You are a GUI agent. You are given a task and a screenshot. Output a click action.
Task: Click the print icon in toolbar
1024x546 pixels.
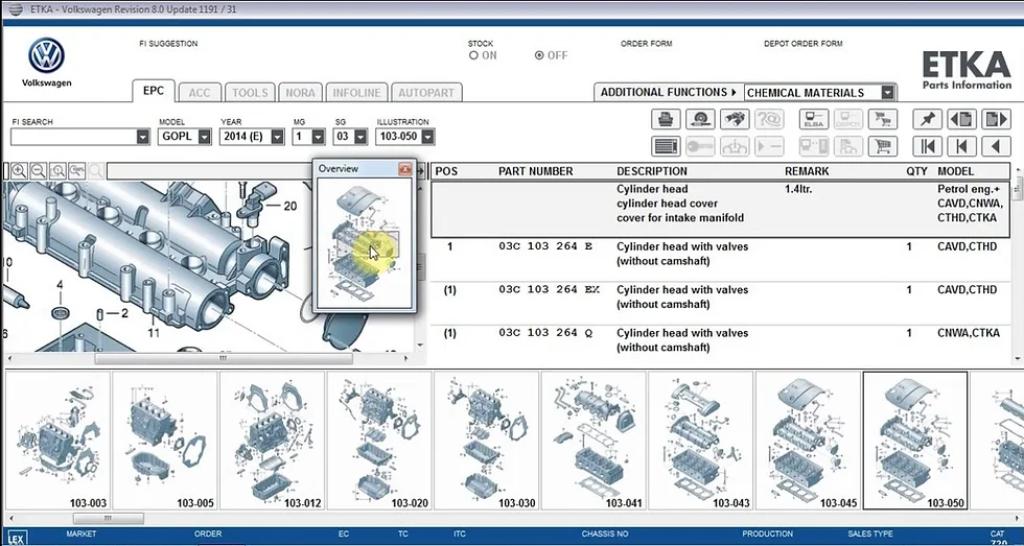tap(665, 120)
